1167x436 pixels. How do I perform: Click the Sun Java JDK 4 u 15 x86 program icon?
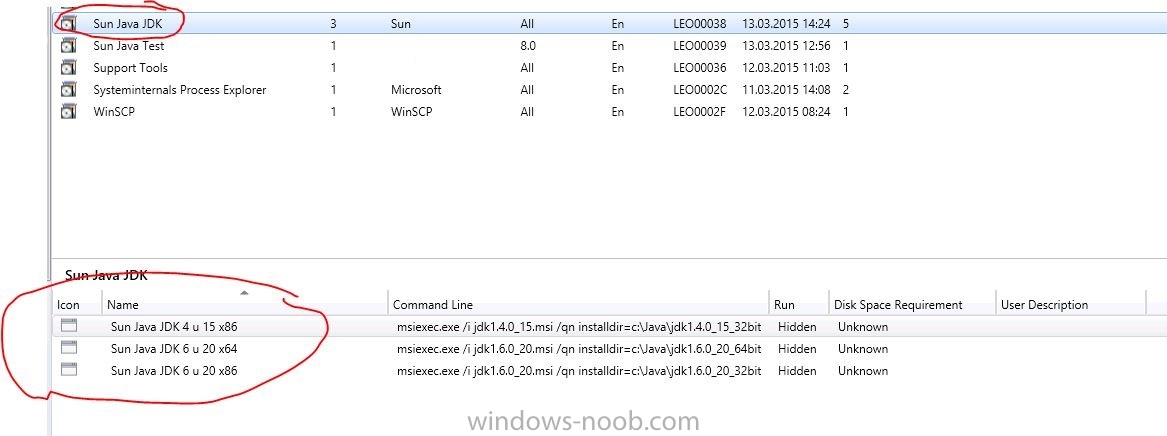pos(69,324)
